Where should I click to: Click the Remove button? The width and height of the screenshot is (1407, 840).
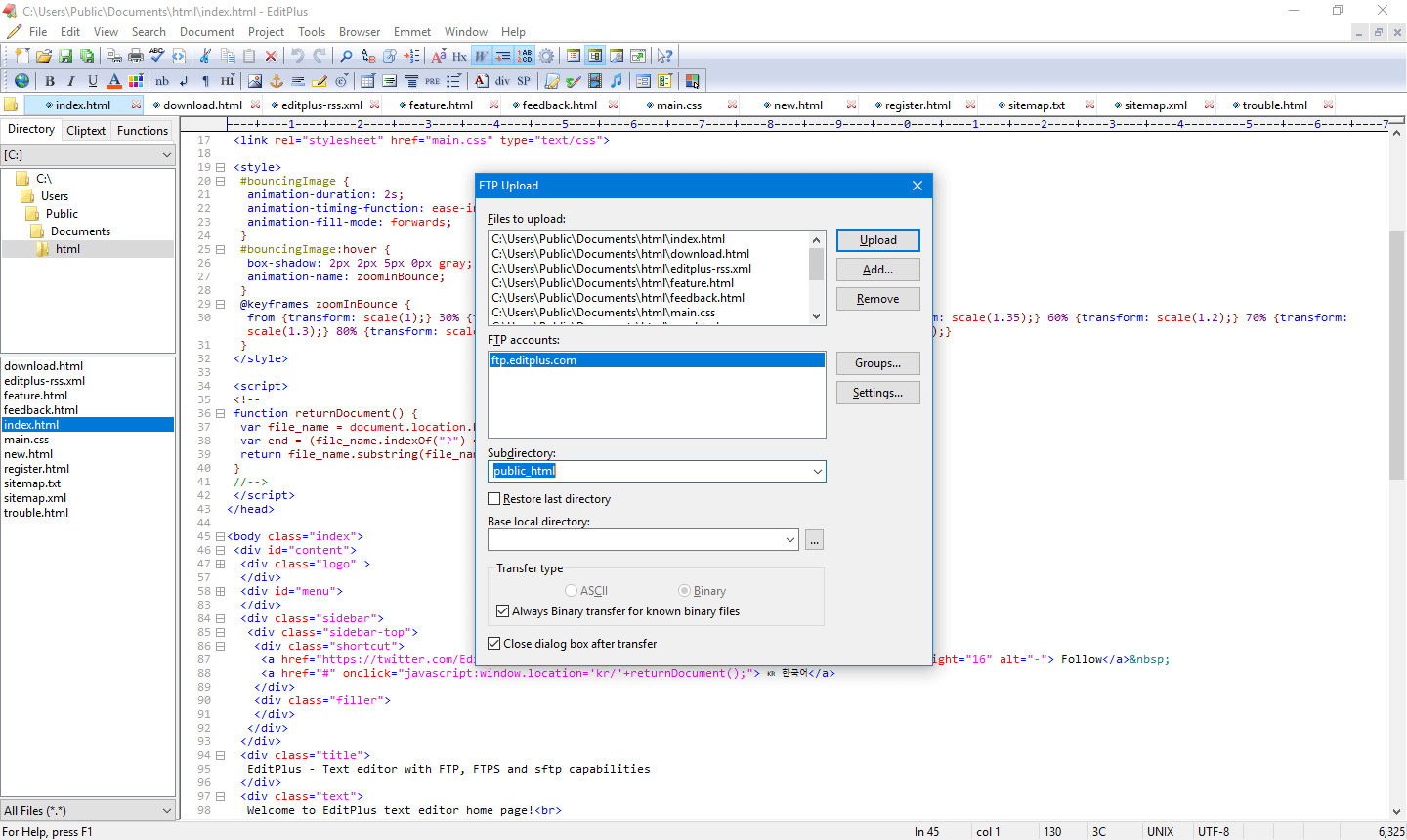(x=878, y=299)
